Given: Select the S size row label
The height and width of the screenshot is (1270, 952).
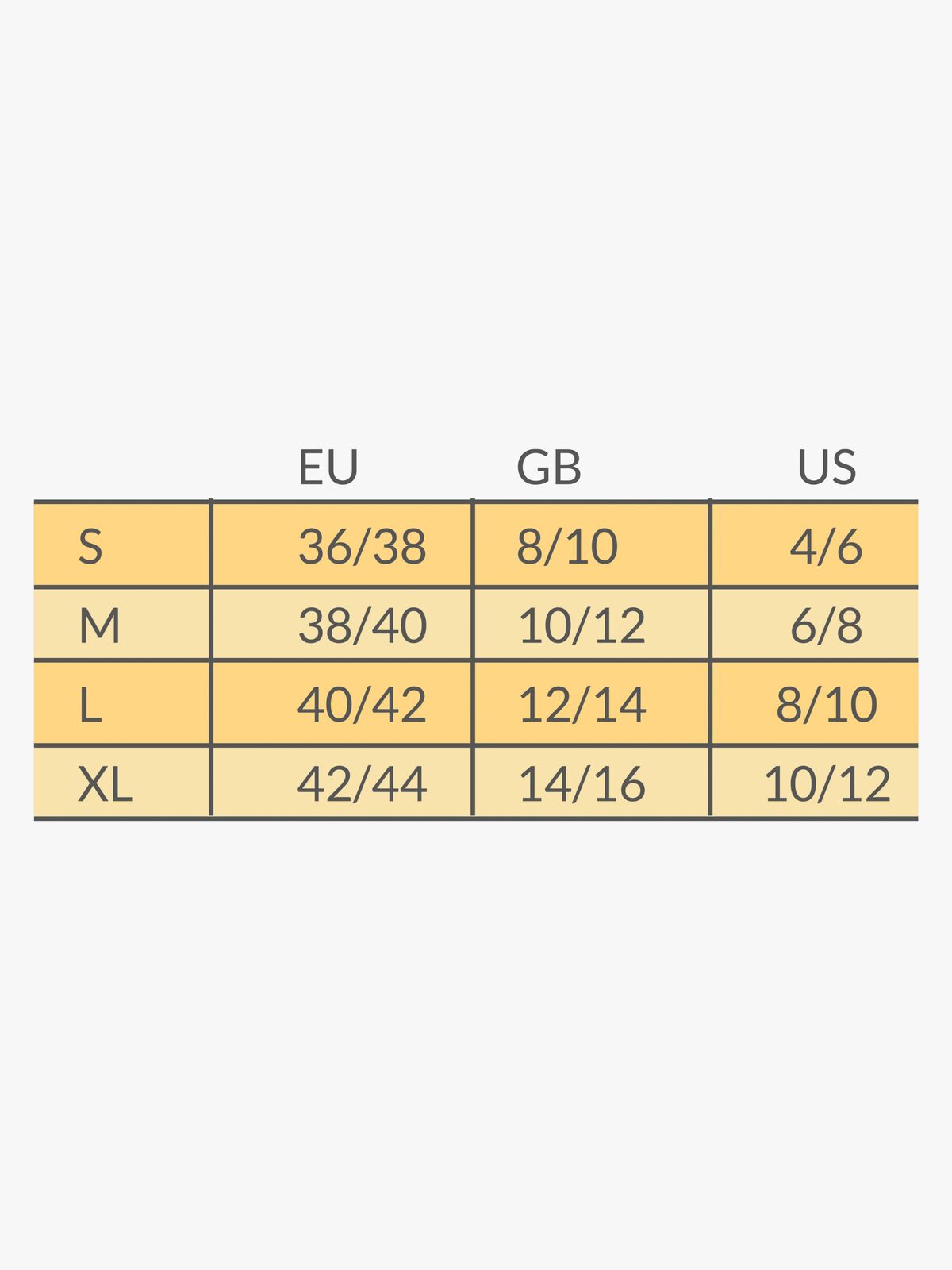Looking at the screenshot, I should pos(90,547).
